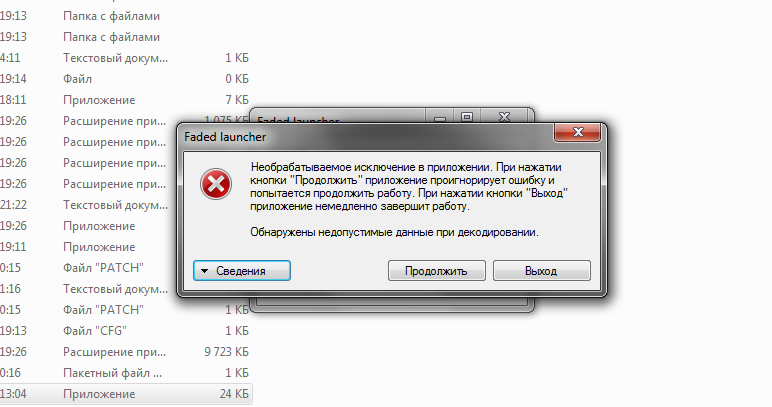The height and width of the screenshot is (407, 772).
Task: Select the second Папка с файлами row
Action: 126,37
